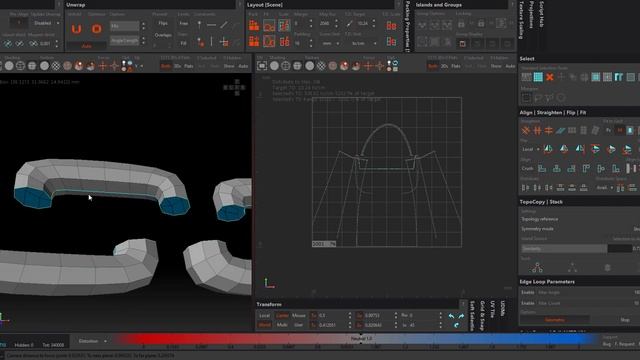The image size is (640, 360).
Task: Click the red Group Display icon
Action: click(462, 43)
